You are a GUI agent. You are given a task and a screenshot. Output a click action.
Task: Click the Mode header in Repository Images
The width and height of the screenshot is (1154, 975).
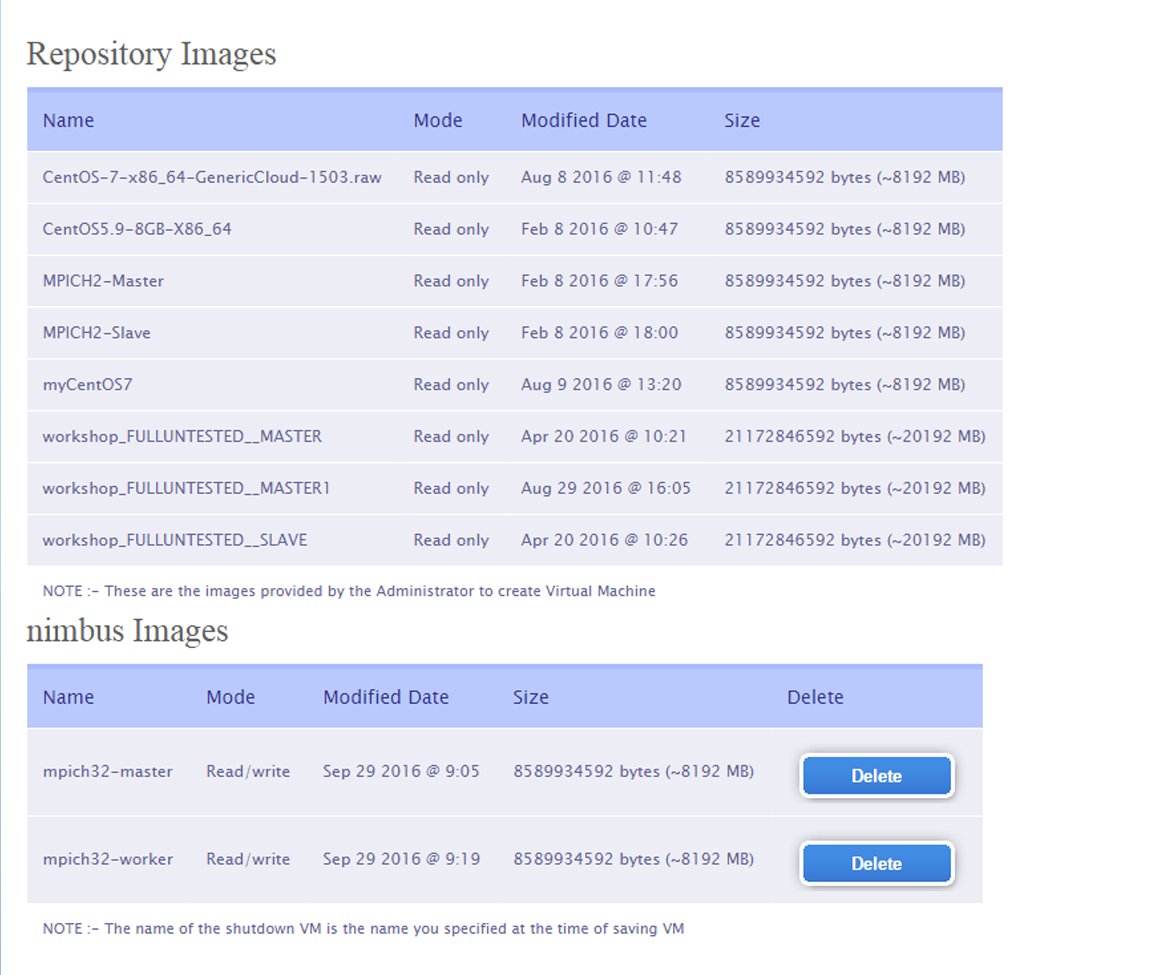coord(437,121)
